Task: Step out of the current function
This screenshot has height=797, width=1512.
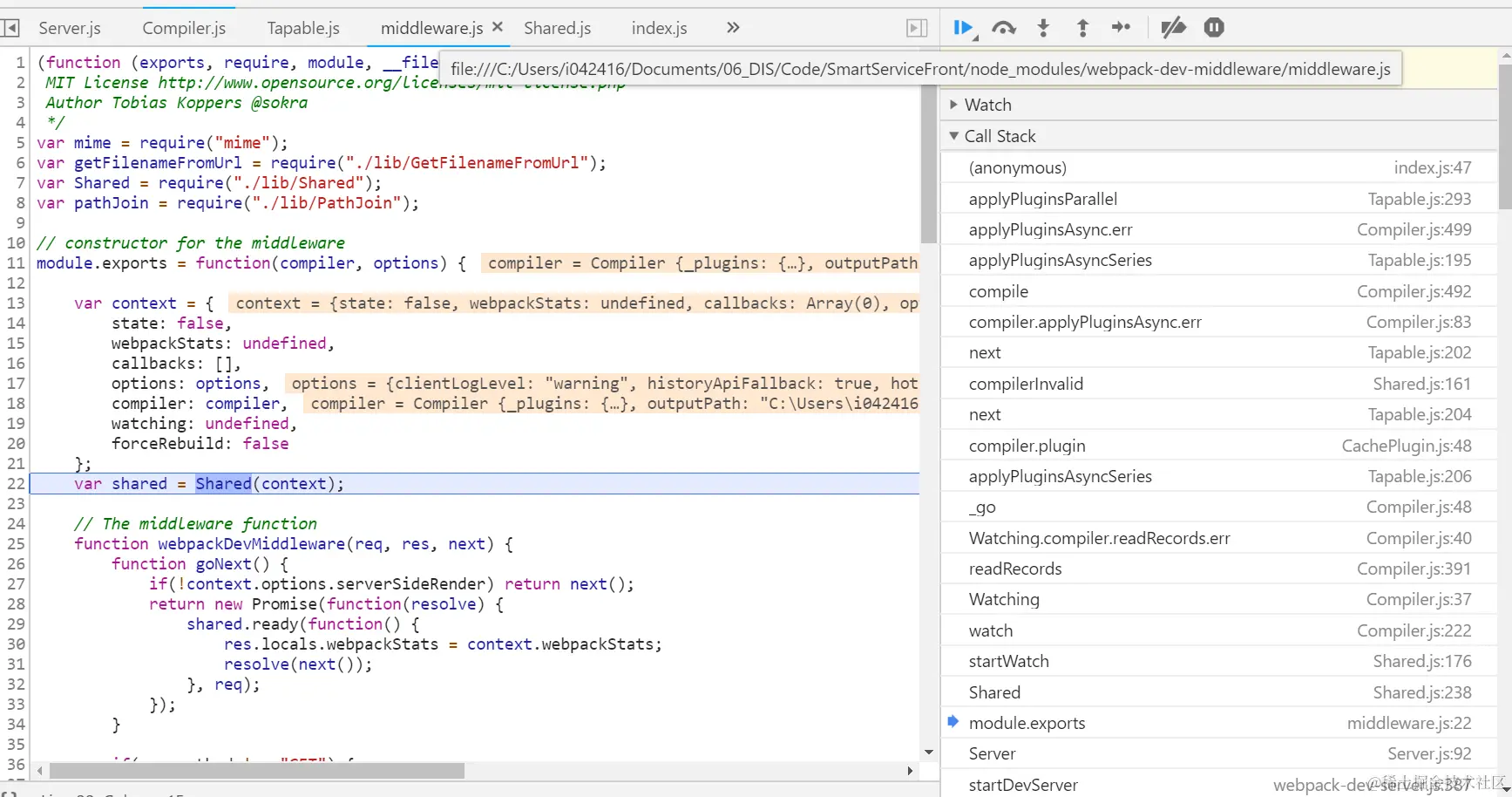Action: (1082, 28)
